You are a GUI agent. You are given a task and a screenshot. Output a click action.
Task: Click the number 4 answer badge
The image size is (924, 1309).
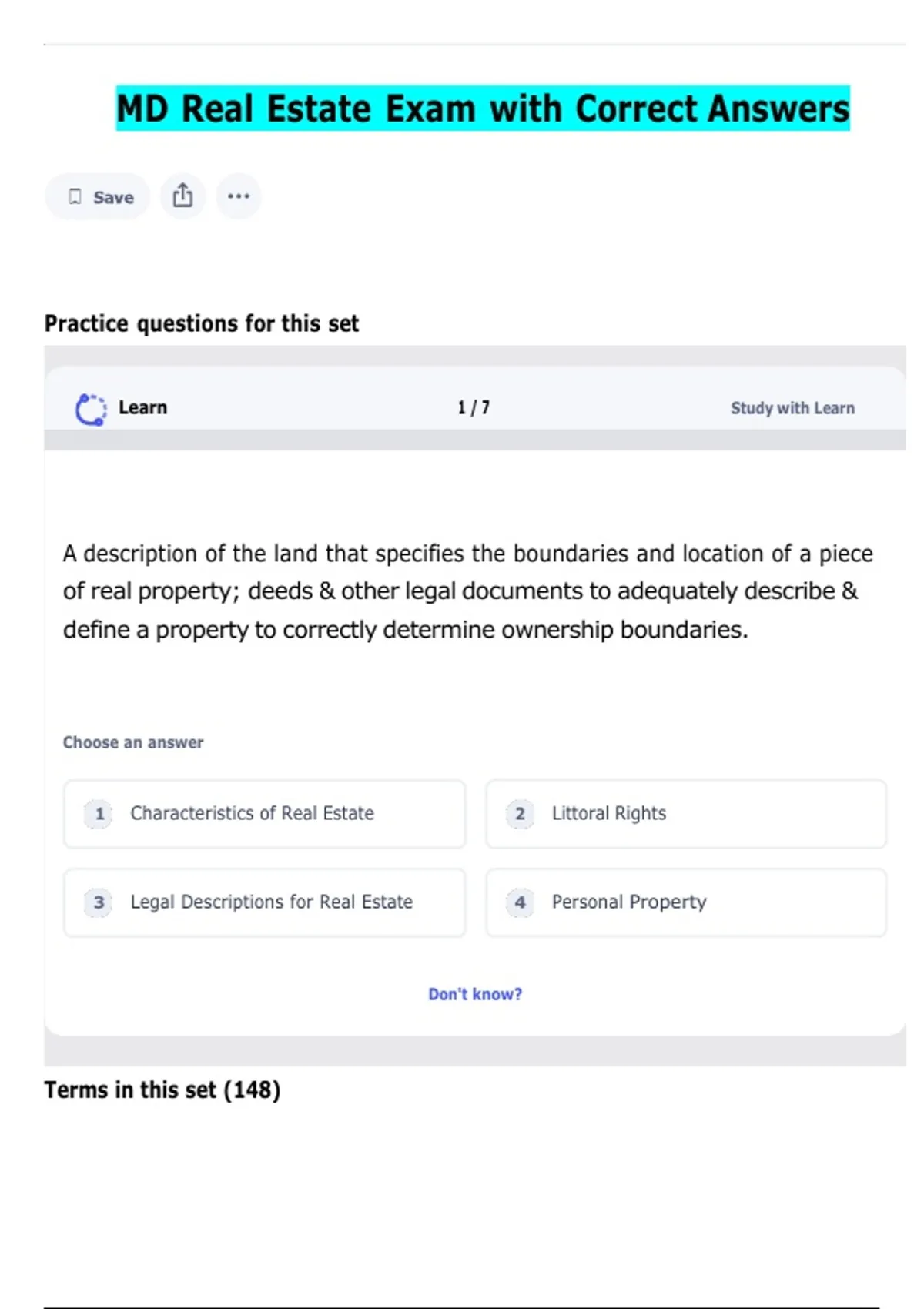pyautogui.click(x=521, y=902)
